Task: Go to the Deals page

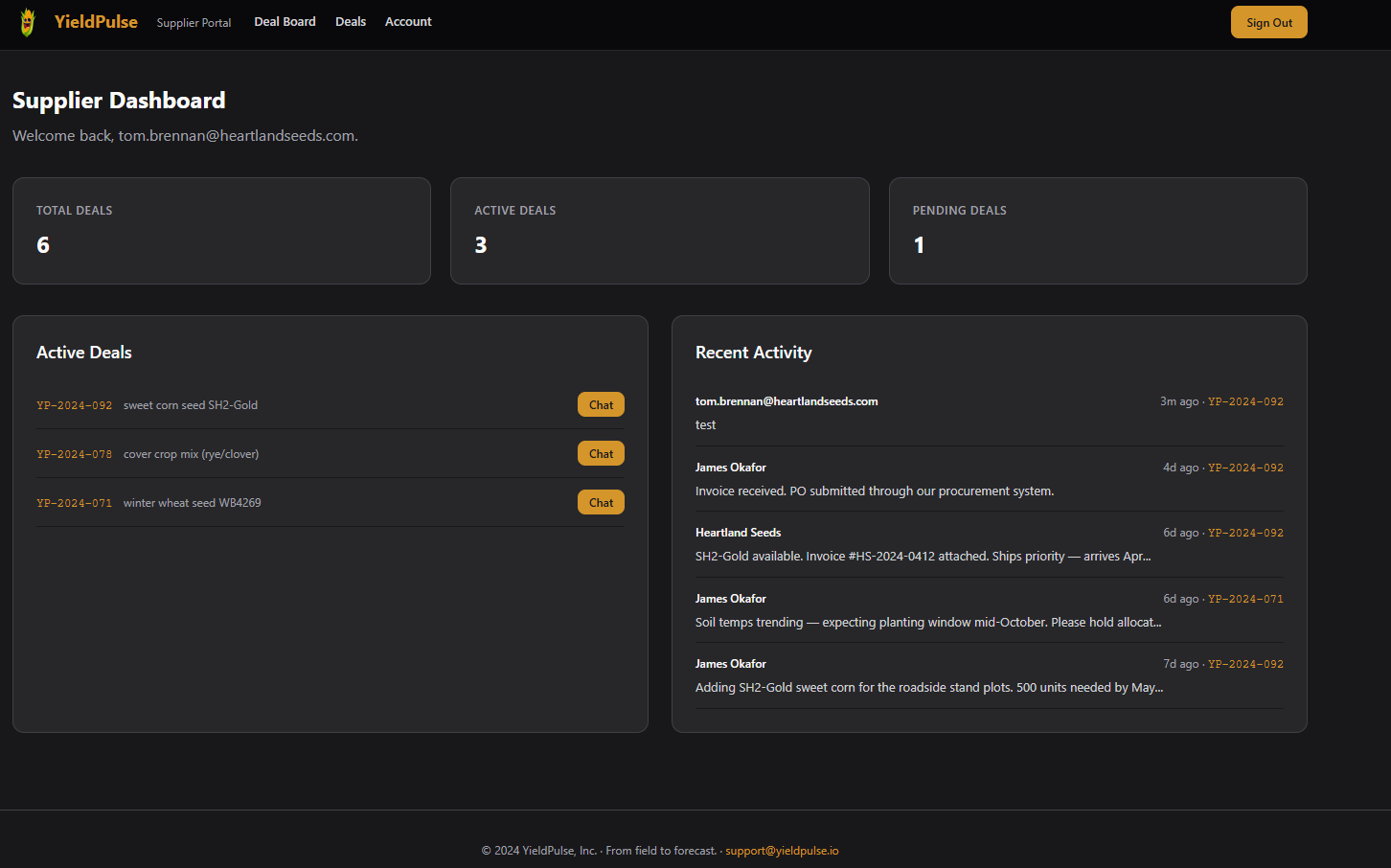Action: pos(351,22)
